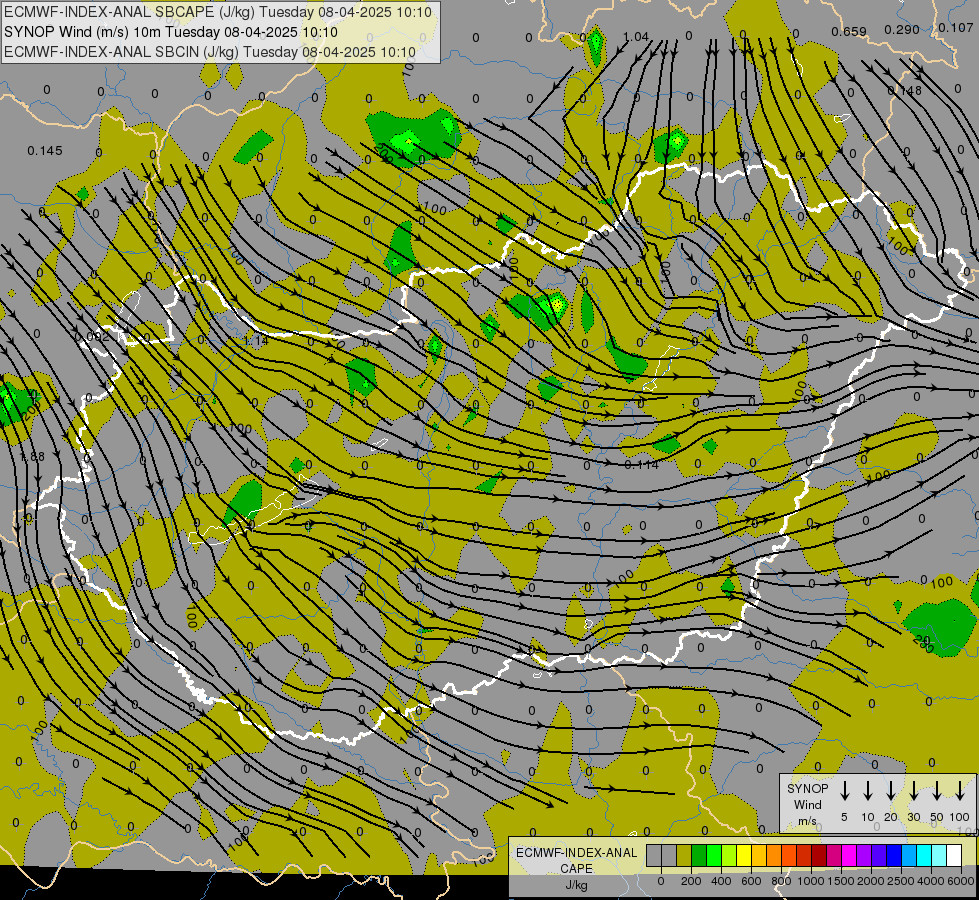The height and width of the screenshot is (900, 979).
Task: Select the pure yellow CAPE legend swatch
Action: tap(744, 855)
